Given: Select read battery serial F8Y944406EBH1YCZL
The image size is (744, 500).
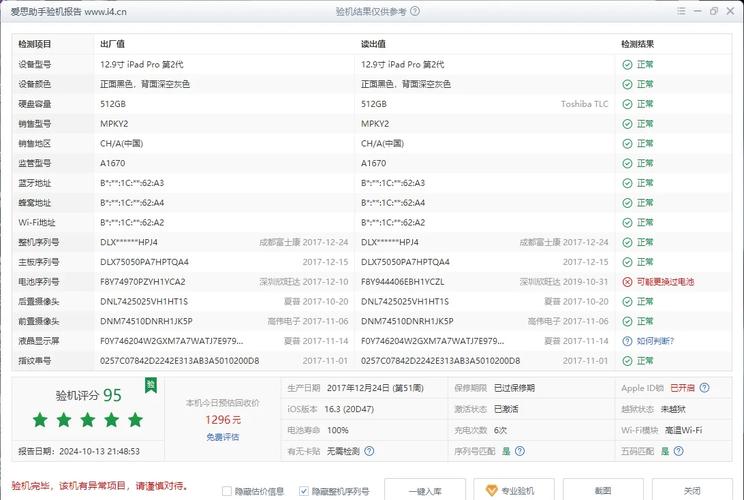Looking at the screenshot, I should (x=403, y=282).
